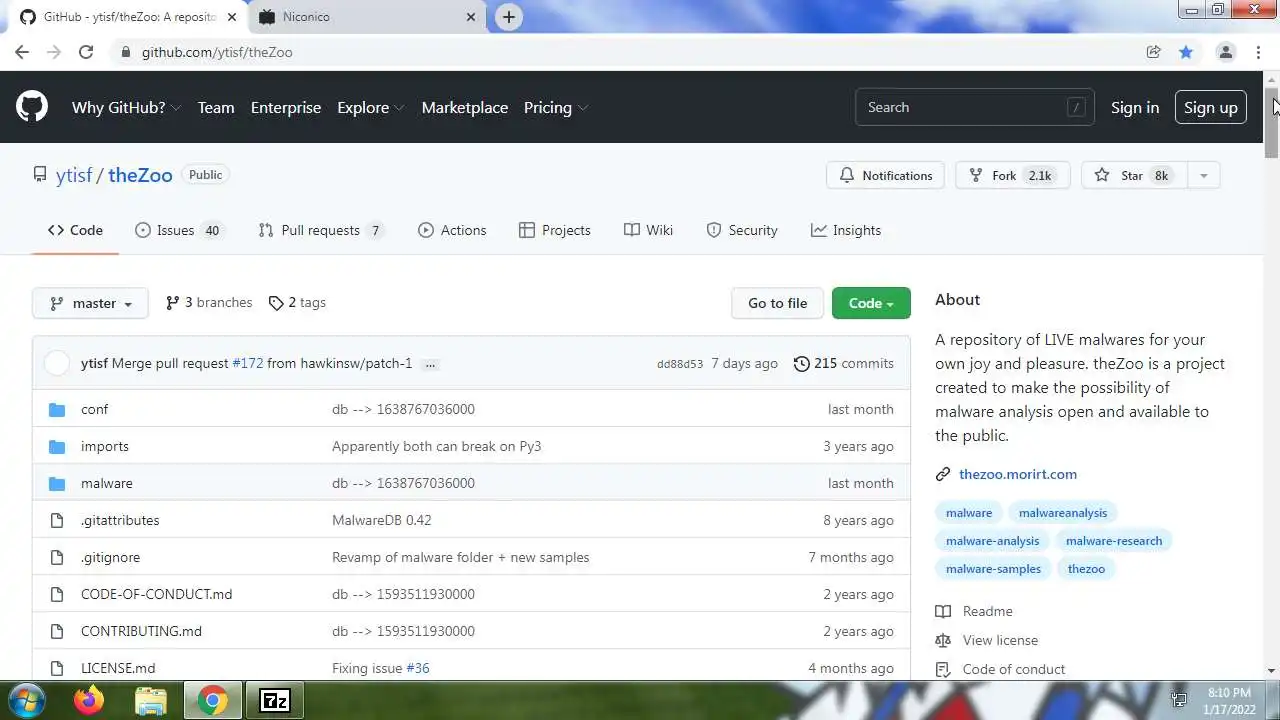Viewport: 1280px width, 720px height.
Task: Open the Why GitHub? dropdown
Action: pyautogui.click(x=126, y=108)
